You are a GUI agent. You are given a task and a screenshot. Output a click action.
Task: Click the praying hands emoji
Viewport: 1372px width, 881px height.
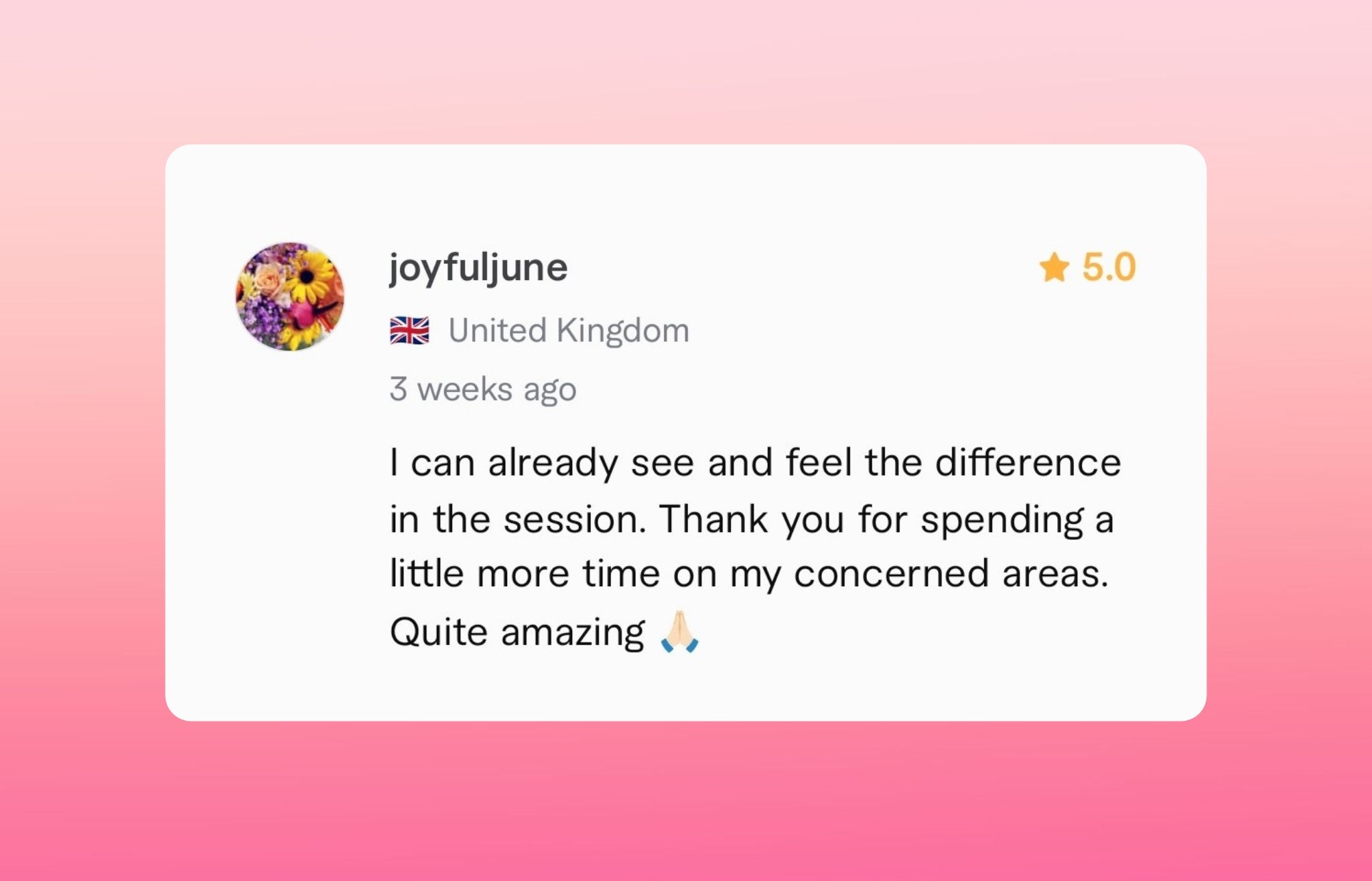[679, 631]
